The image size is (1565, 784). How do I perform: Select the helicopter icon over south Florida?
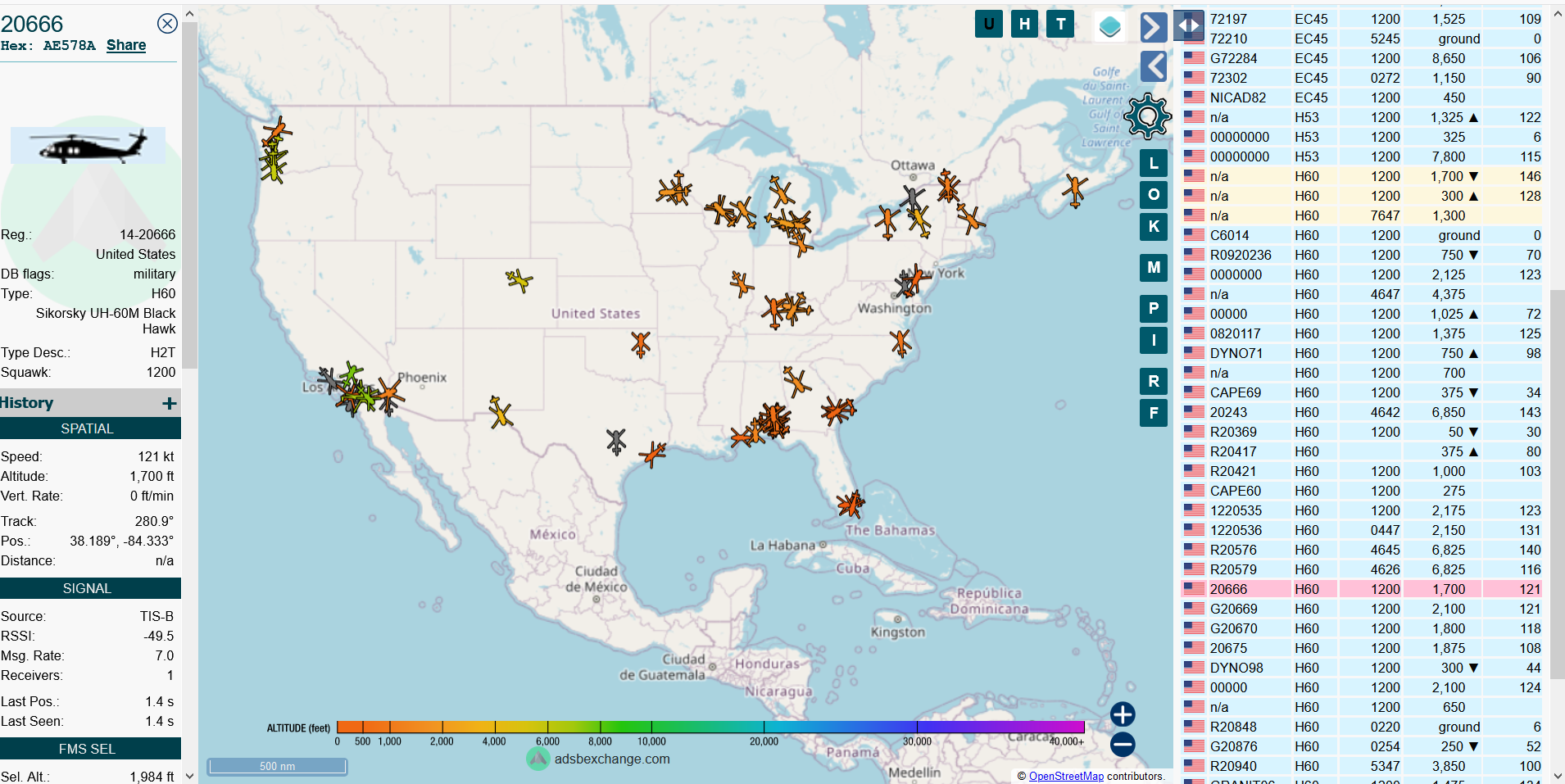tap(851, 503)
